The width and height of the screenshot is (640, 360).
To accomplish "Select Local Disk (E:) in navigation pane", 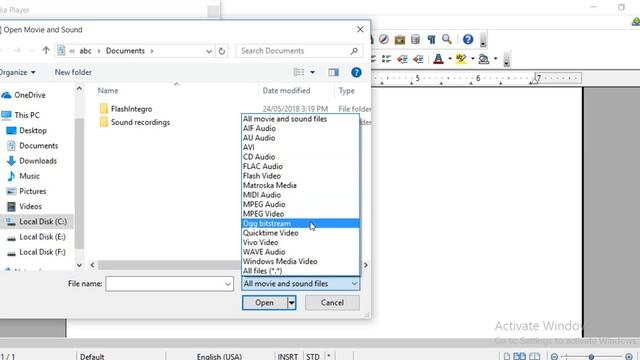I will click(x=42, y=237).
